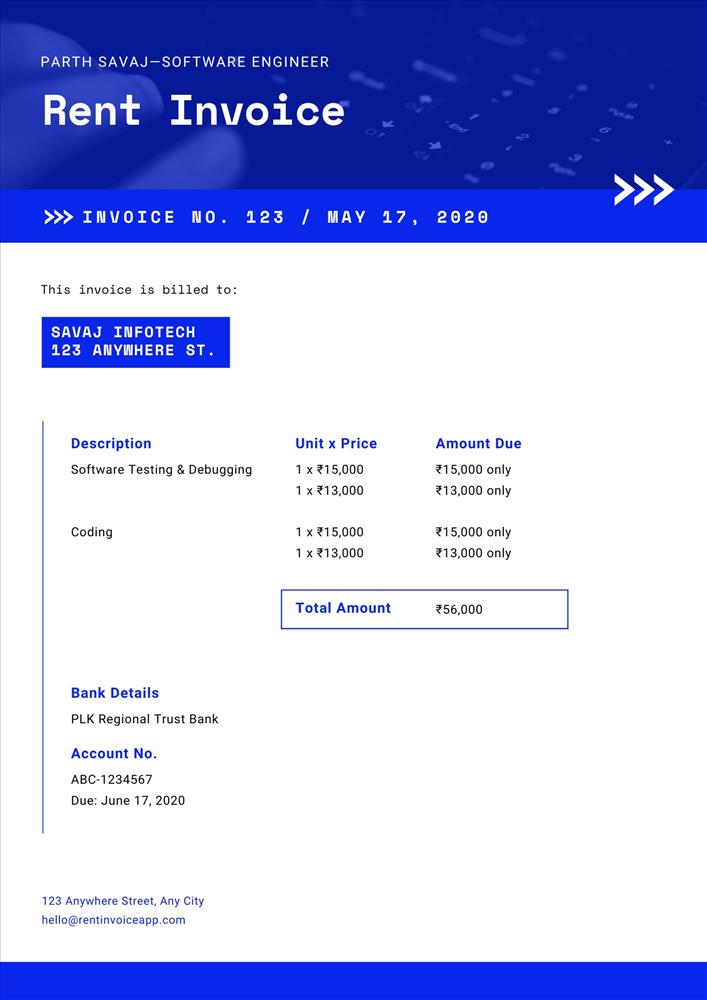Image resolution: width=707 pixels, height=1000 pixels.
Task: Select the Due: June 17, 2020 text
Action: (128, 800)
